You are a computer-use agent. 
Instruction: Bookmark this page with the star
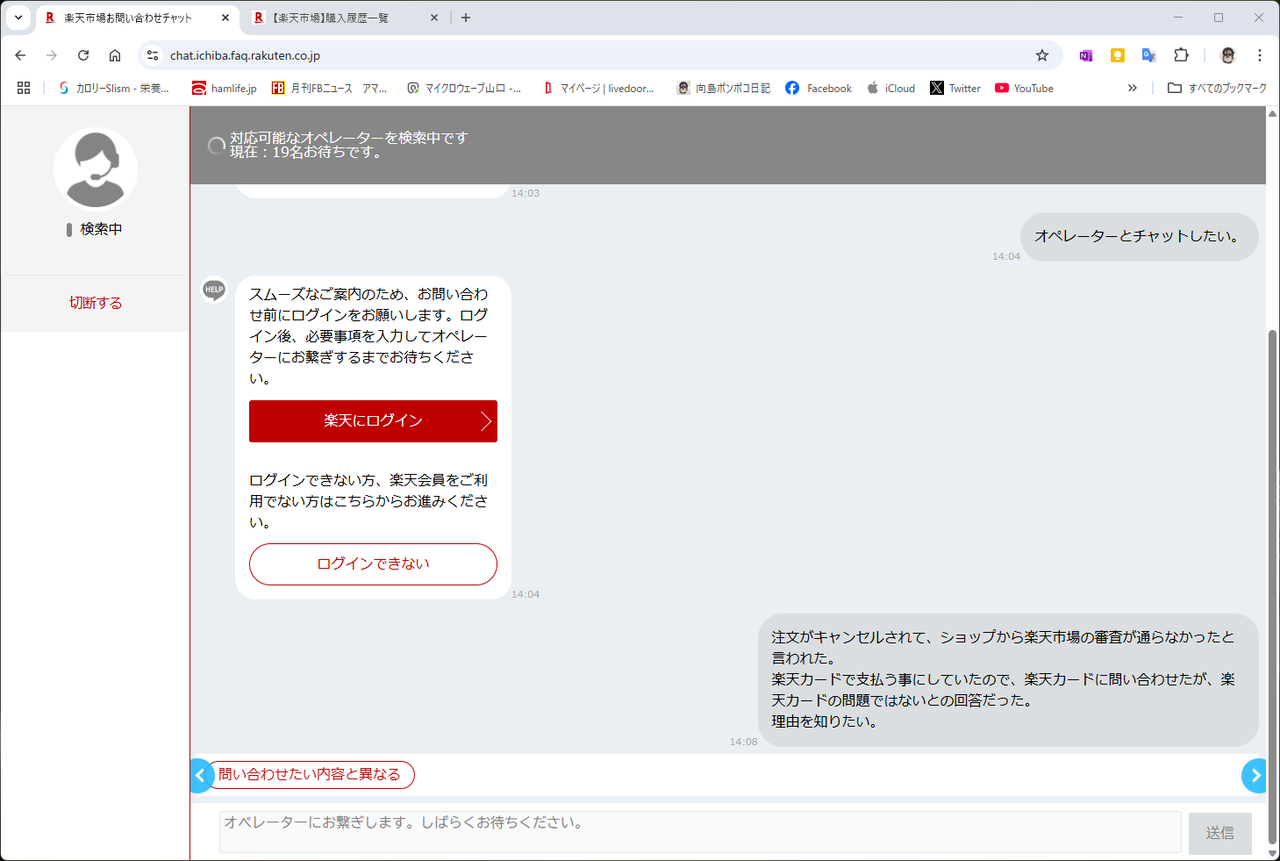pyautogui.click(x=1042, y=56)
